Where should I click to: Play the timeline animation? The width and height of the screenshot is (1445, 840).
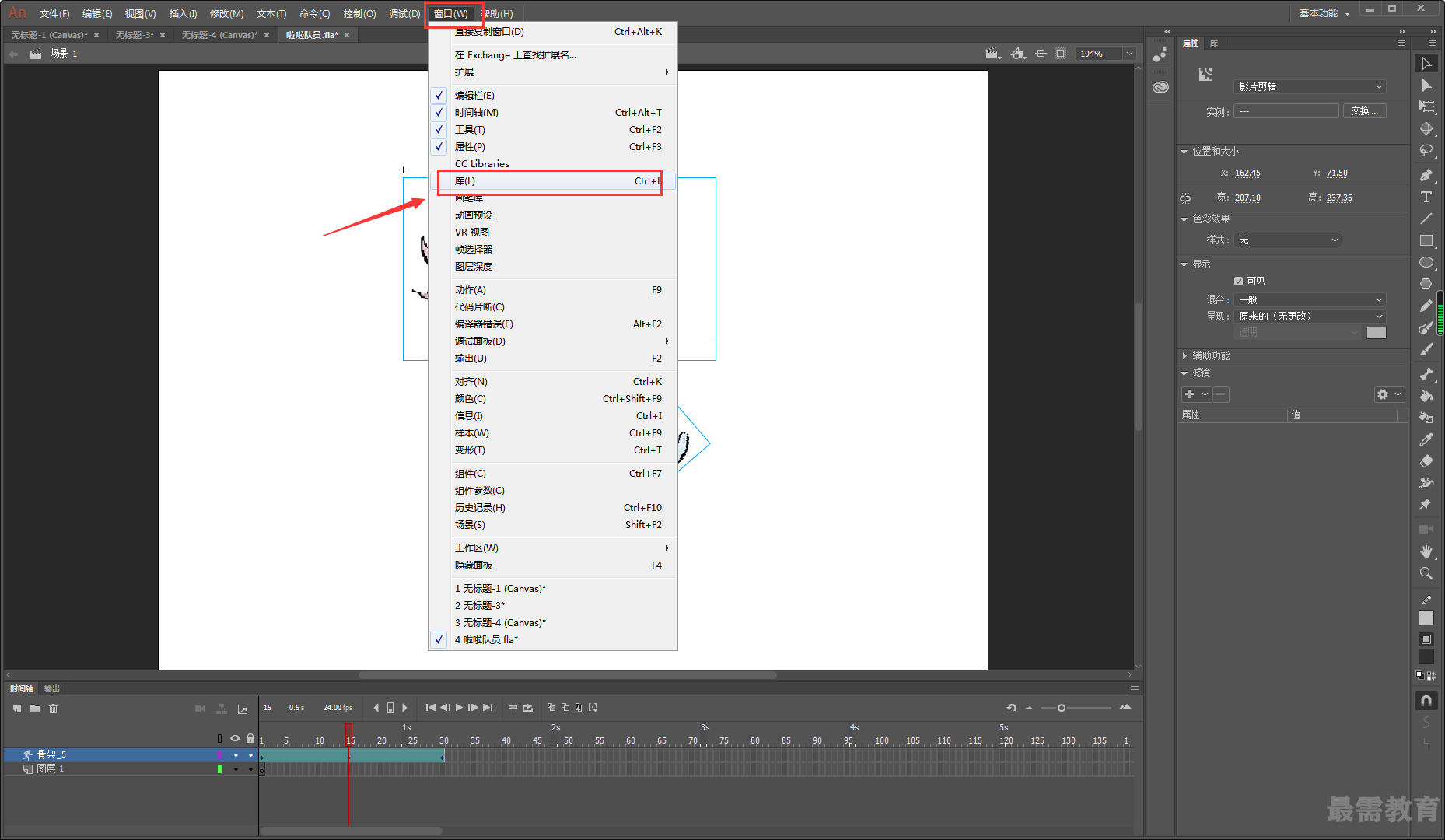459,708
